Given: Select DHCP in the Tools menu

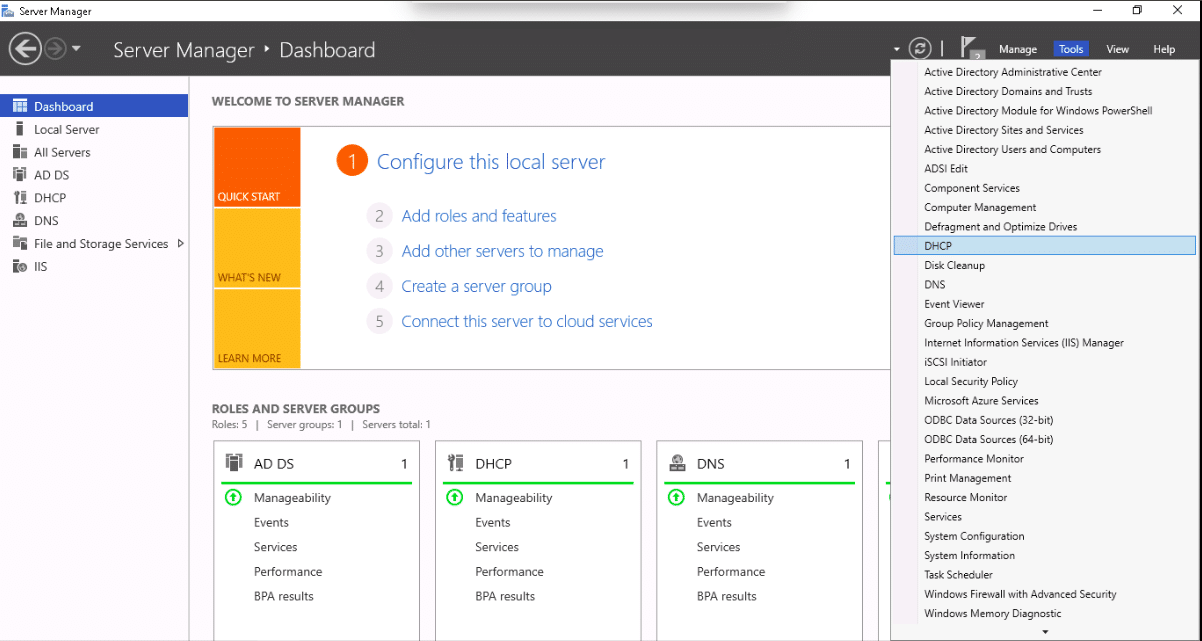Looking at the screenshot, I should pos(1044,246).
